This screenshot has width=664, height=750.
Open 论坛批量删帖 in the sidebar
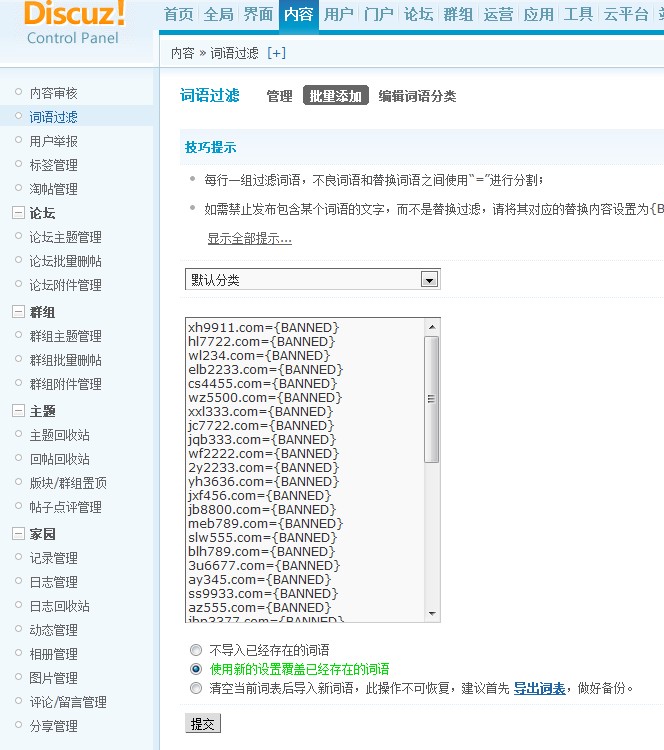click(66, 261)
